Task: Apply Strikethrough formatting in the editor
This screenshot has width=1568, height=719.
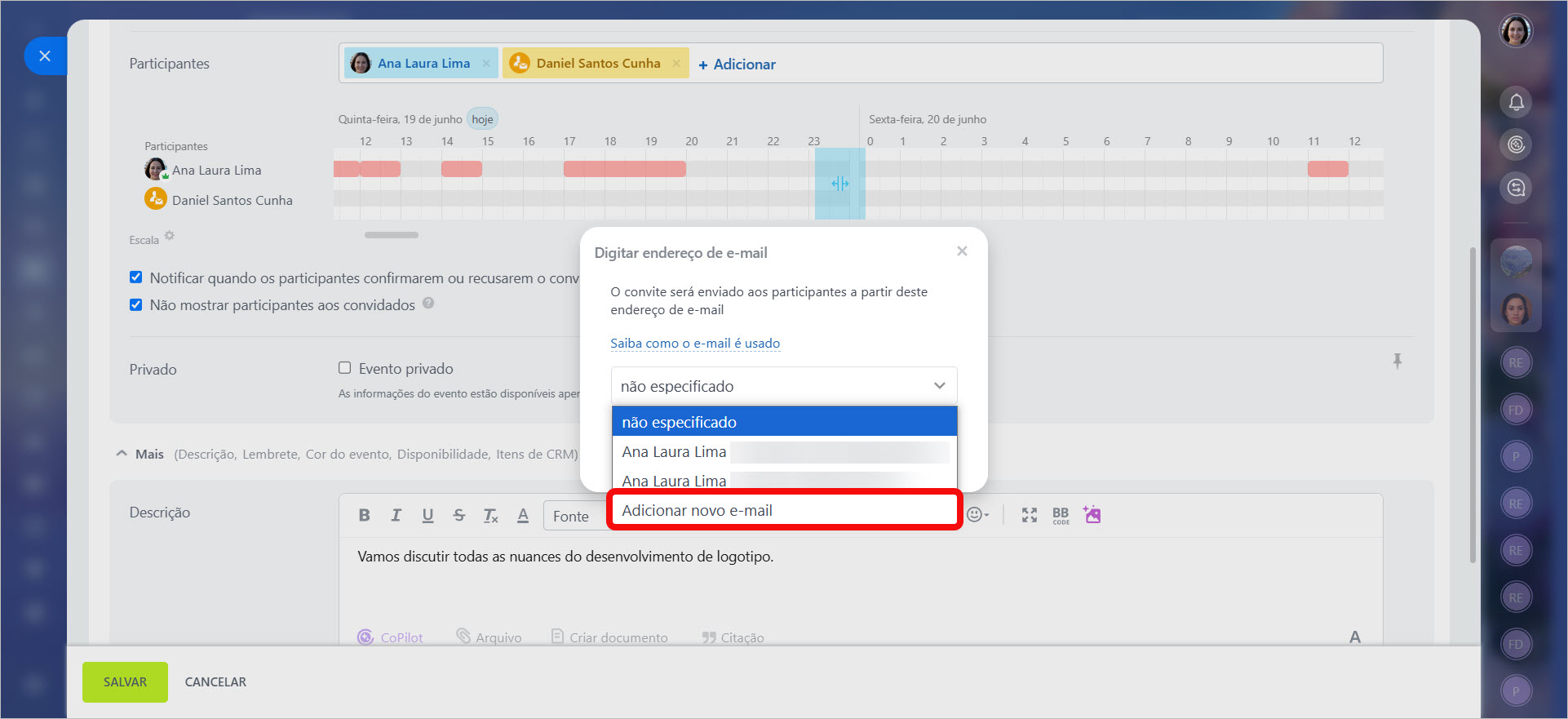Action: 459,515
